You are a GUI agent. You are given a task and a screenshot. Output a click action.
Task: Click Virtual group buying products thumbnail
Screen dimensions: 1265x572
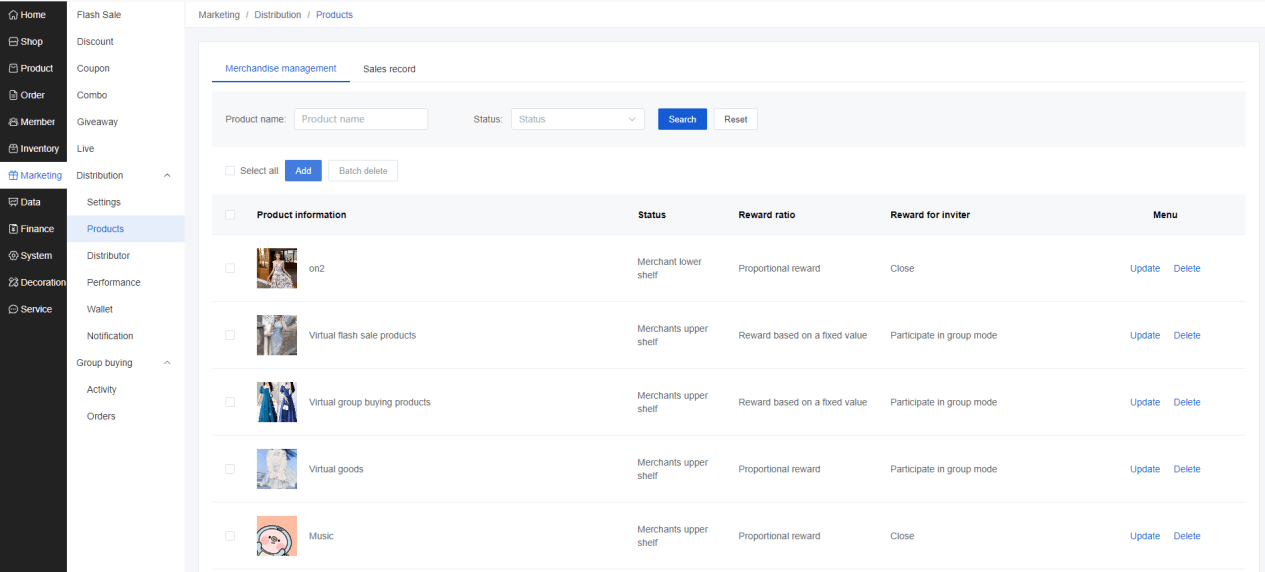(x=277, y=402)
